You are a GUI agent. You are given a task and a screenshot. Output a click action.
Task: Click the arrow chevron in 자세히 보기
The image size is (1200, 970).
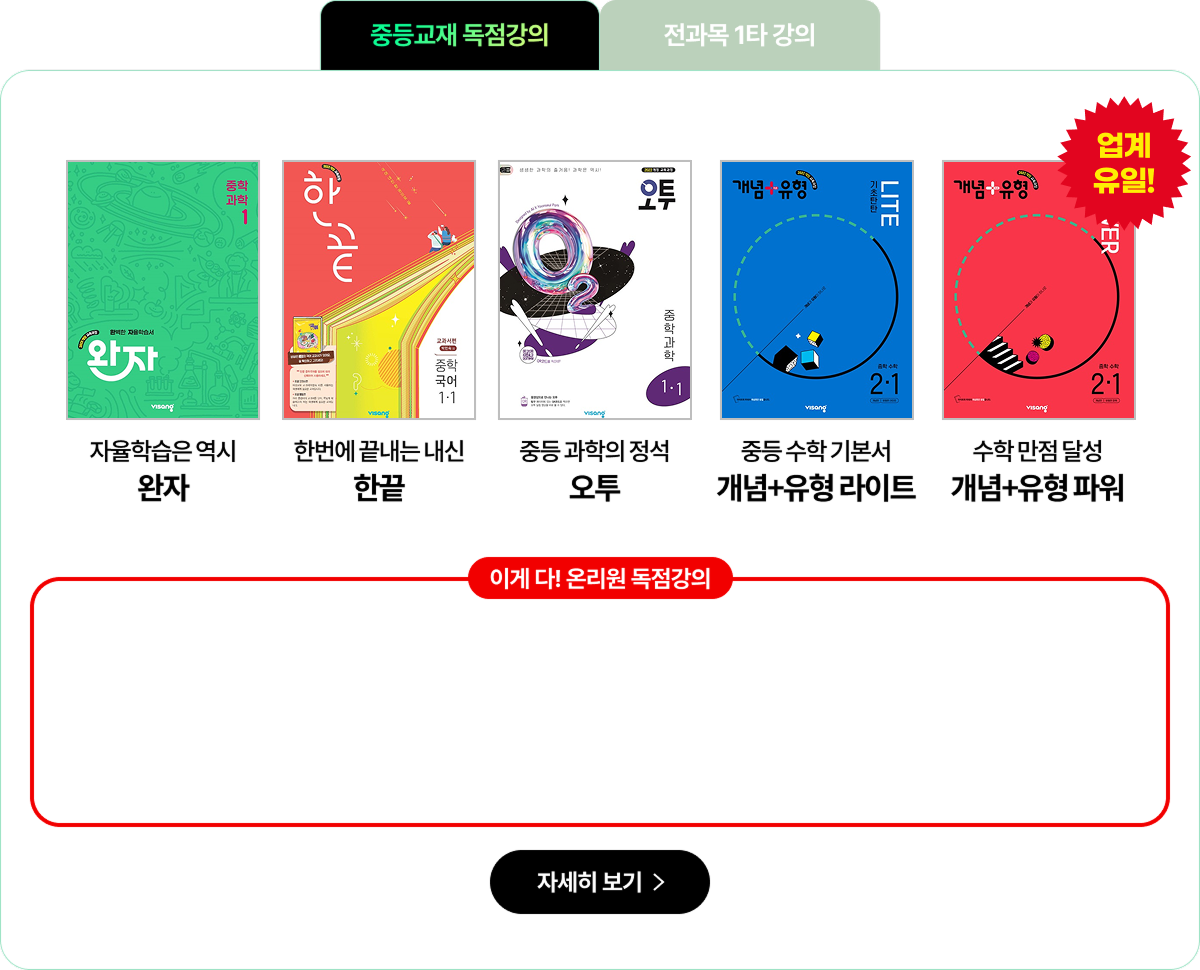pyautogui.click(x=658, y=882)
